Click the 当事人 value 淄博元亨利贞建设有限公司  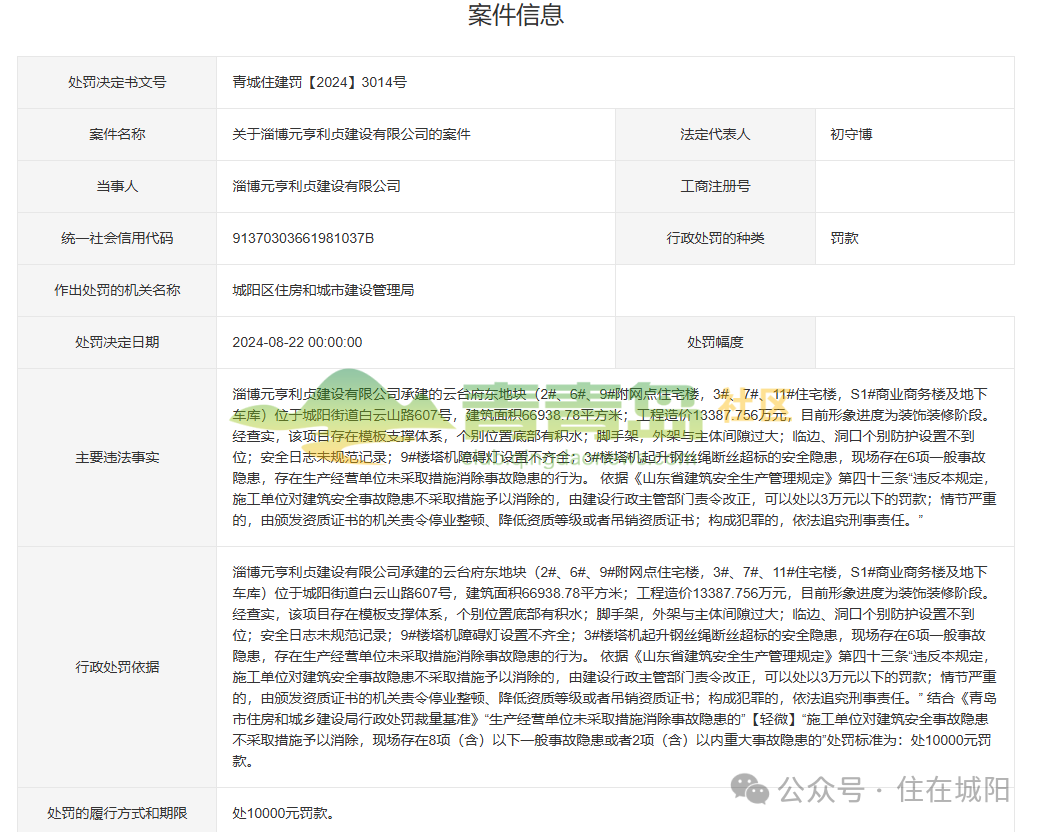click(316, 186)
